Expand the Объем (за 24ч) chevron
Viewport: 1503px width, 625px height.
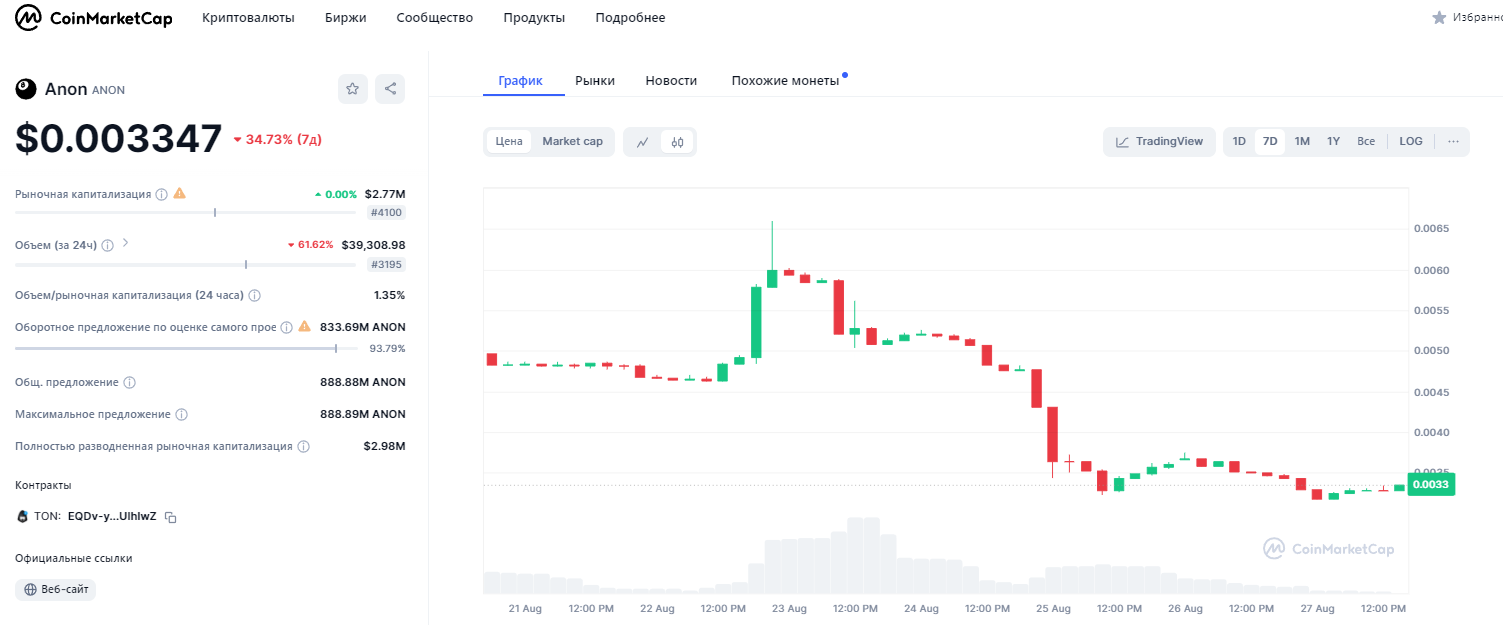pos(126,243)
